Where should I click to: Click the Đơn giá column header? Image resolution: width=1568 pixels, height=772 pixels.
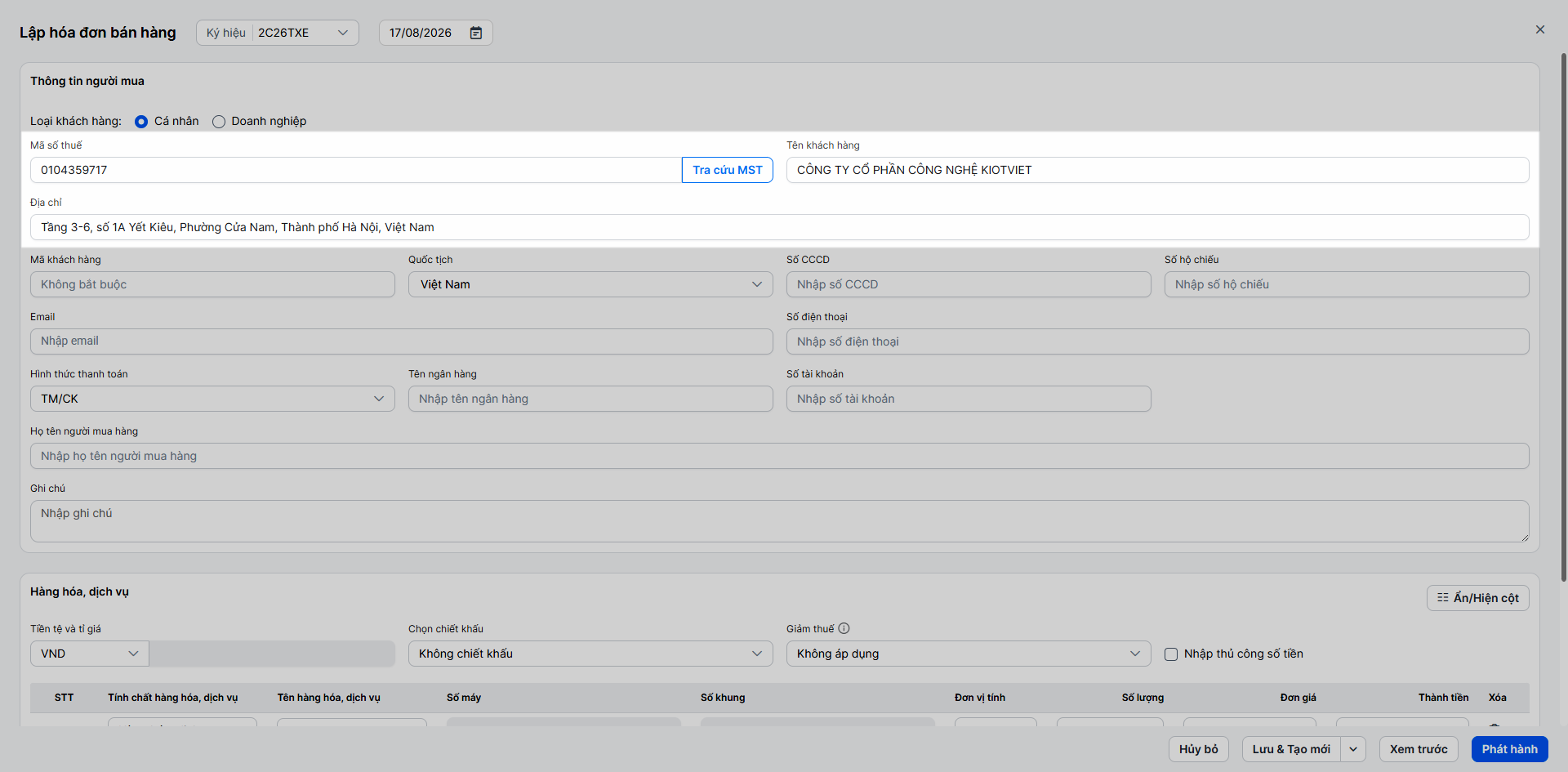(1298, 698)
